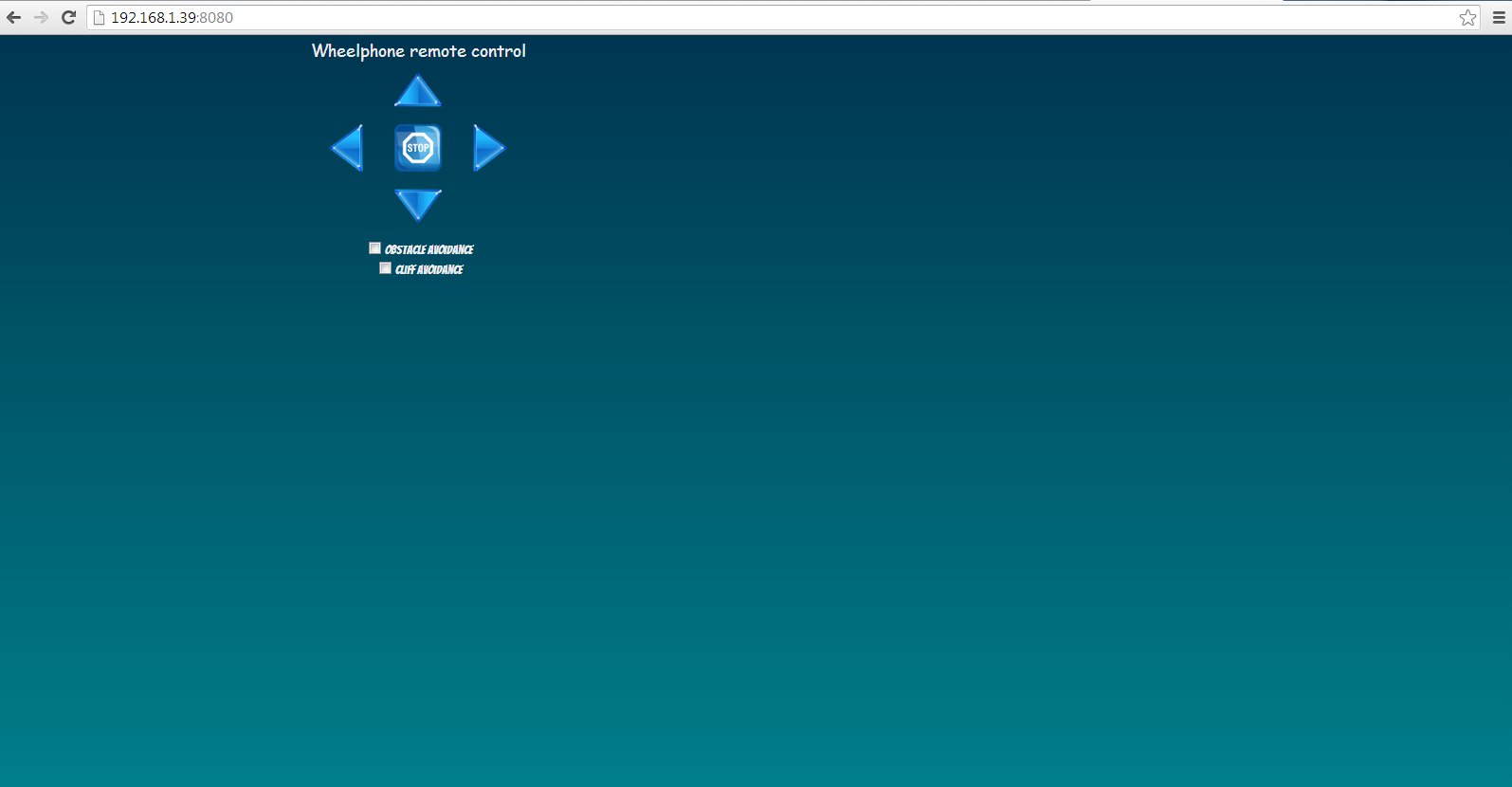Open the Chrome hamburger menu
The width and height of the screenshot is (1512, 787).
coord(1499,17)
